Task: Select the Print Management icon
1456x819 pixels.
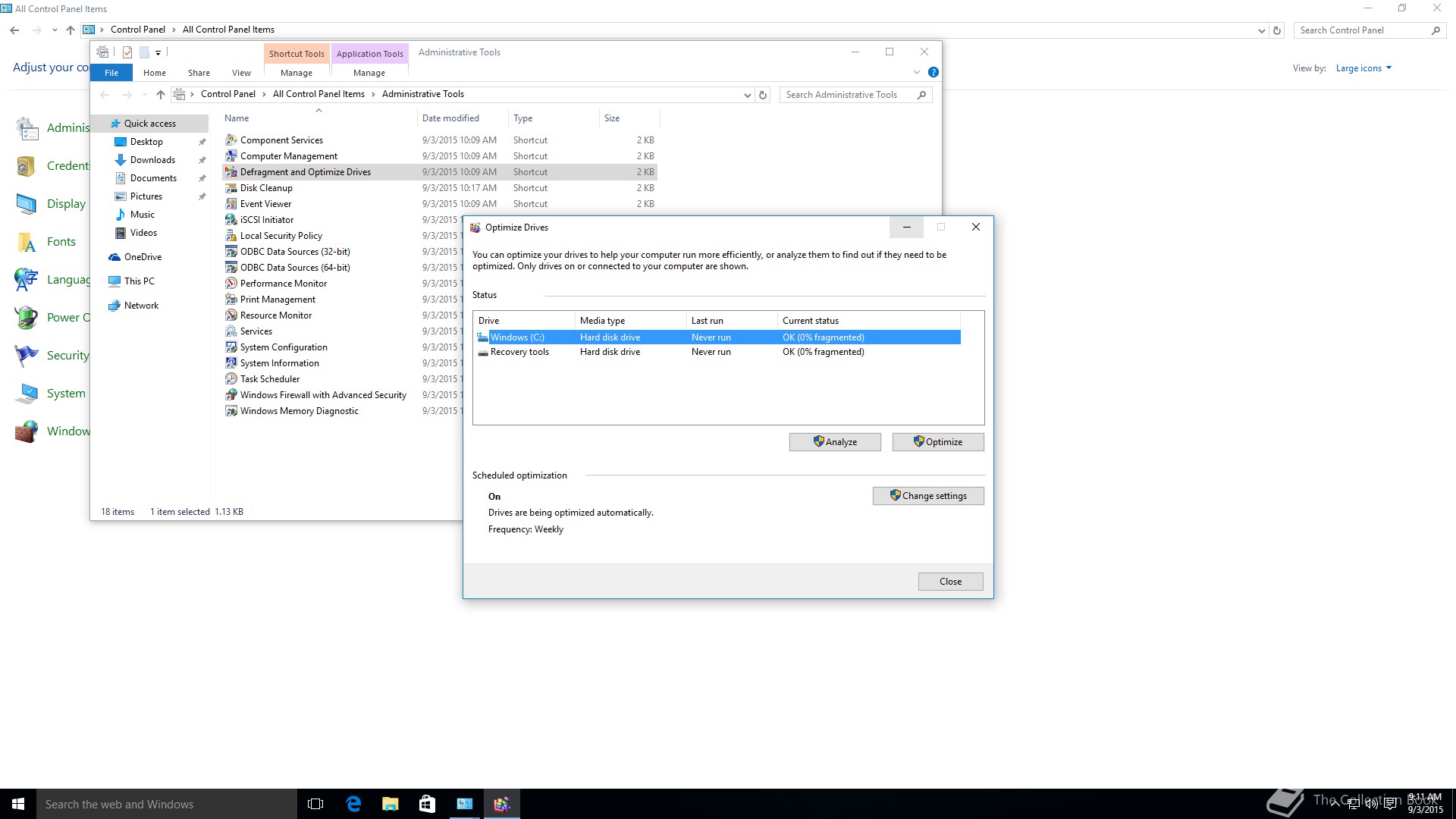Action: [x=231, y=300]
